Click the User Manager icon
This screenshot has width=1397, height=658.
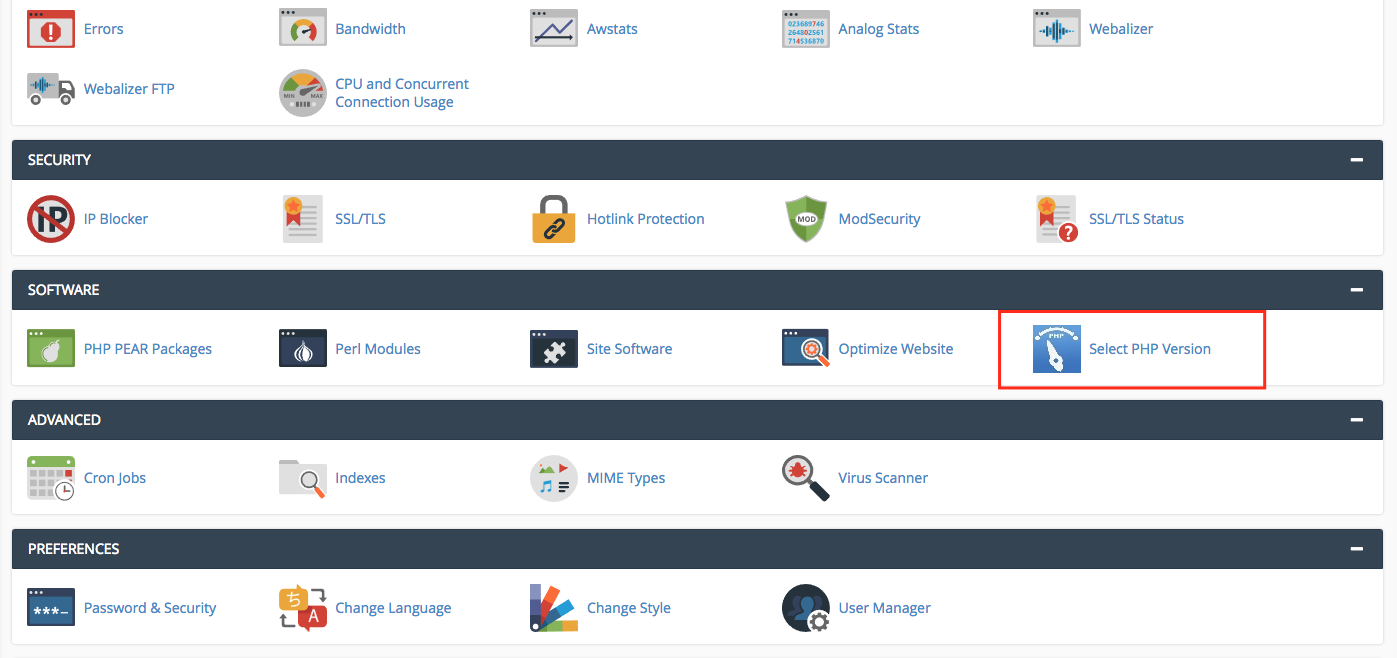(x=806, y=608)
